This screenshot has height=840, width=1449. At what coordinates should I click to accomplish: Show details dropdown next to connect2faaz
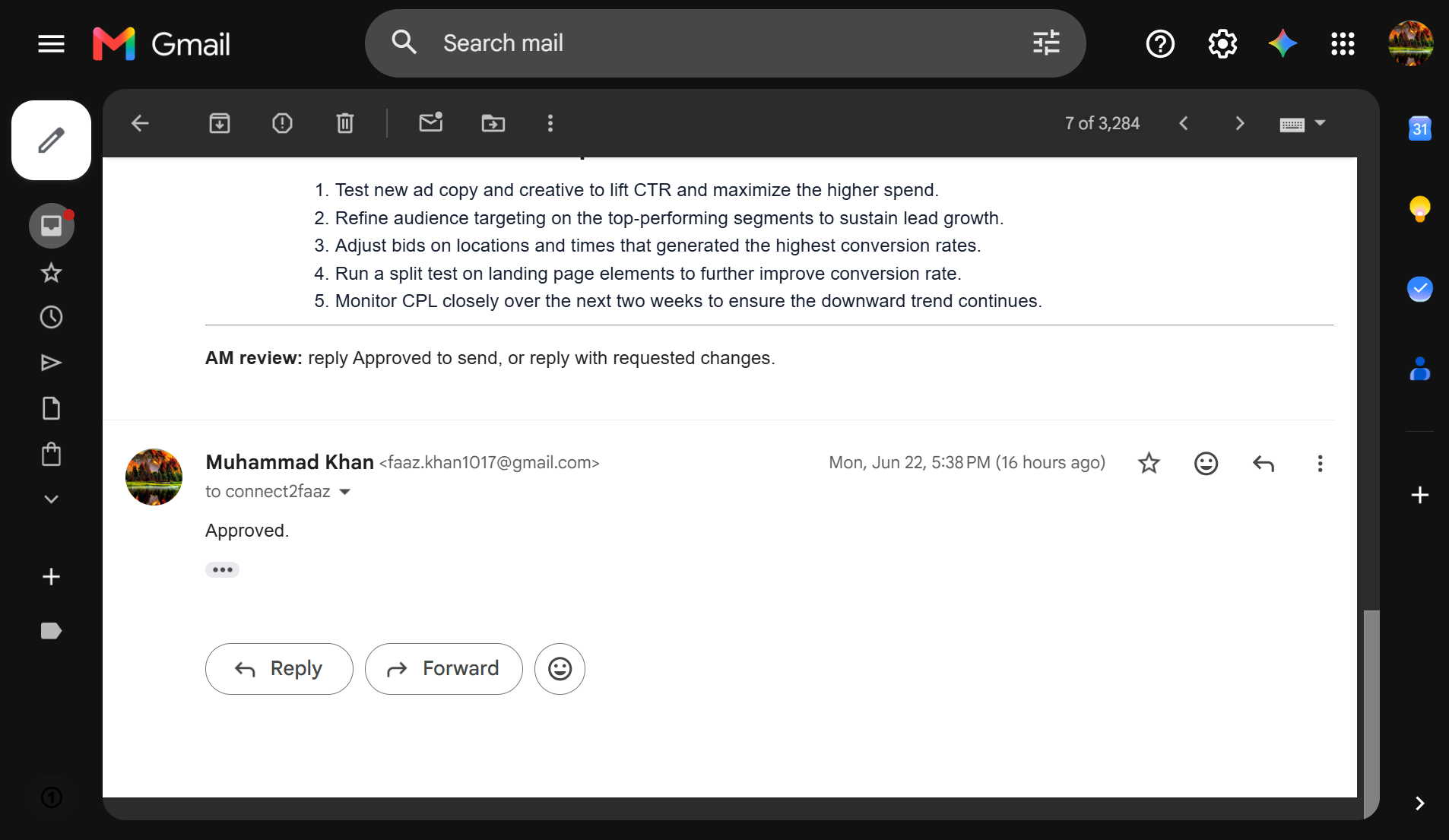point(345,492)
